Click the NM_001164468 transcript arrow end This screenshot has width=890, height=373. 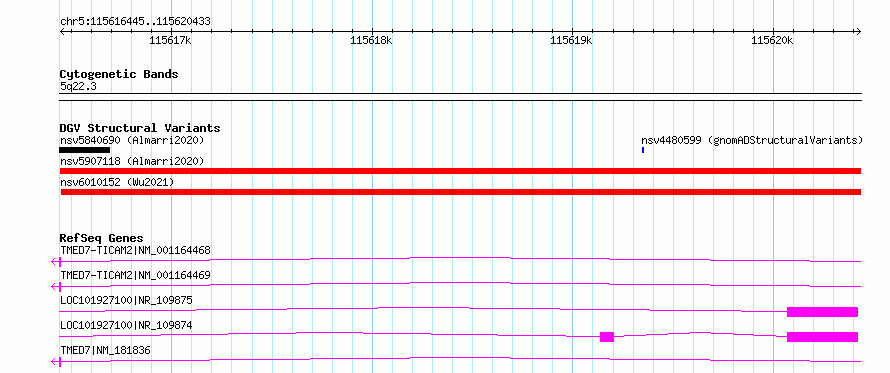(56, 262)
